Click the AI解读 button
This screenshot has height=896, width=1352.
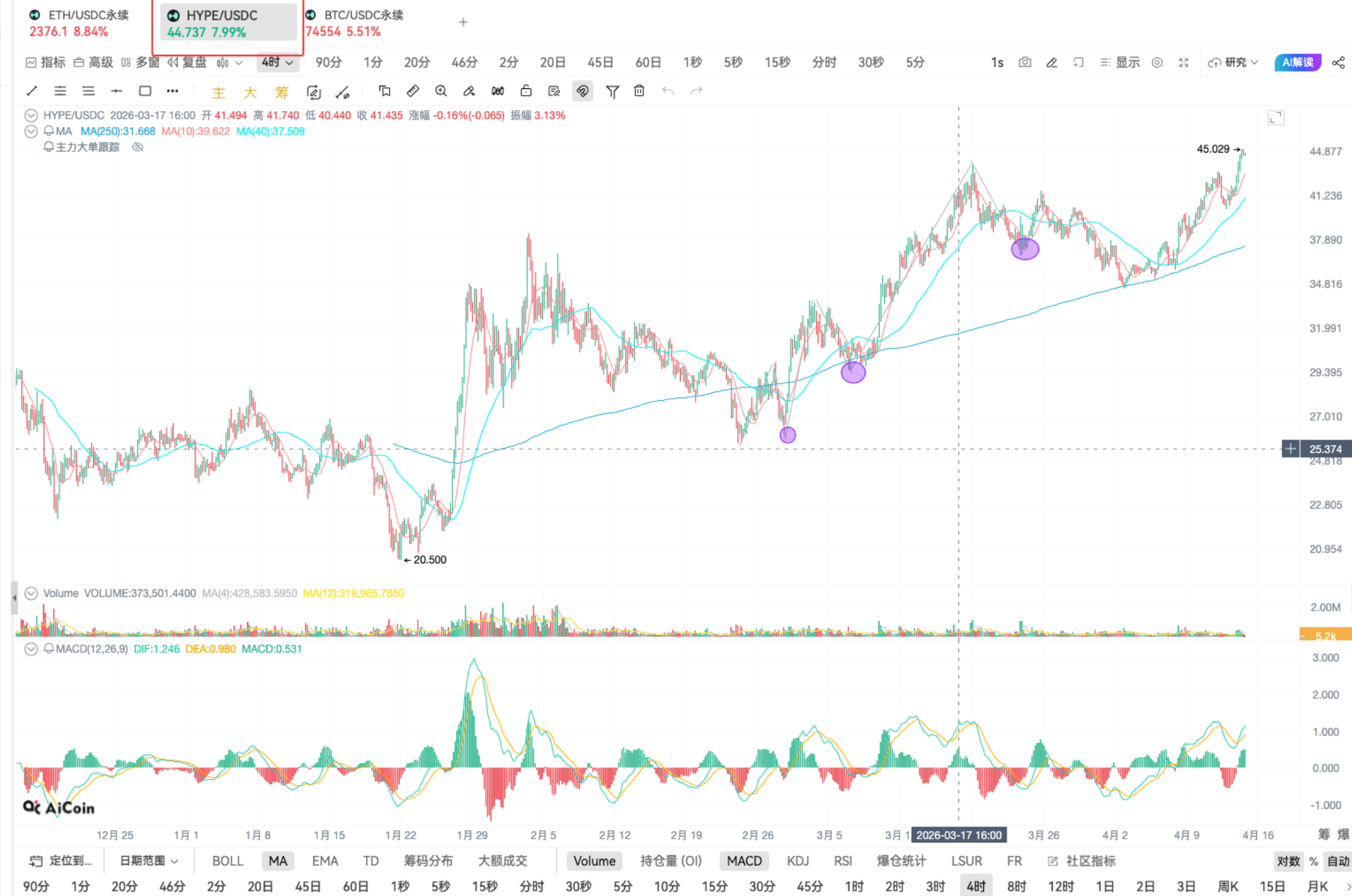coord(1298,62)
